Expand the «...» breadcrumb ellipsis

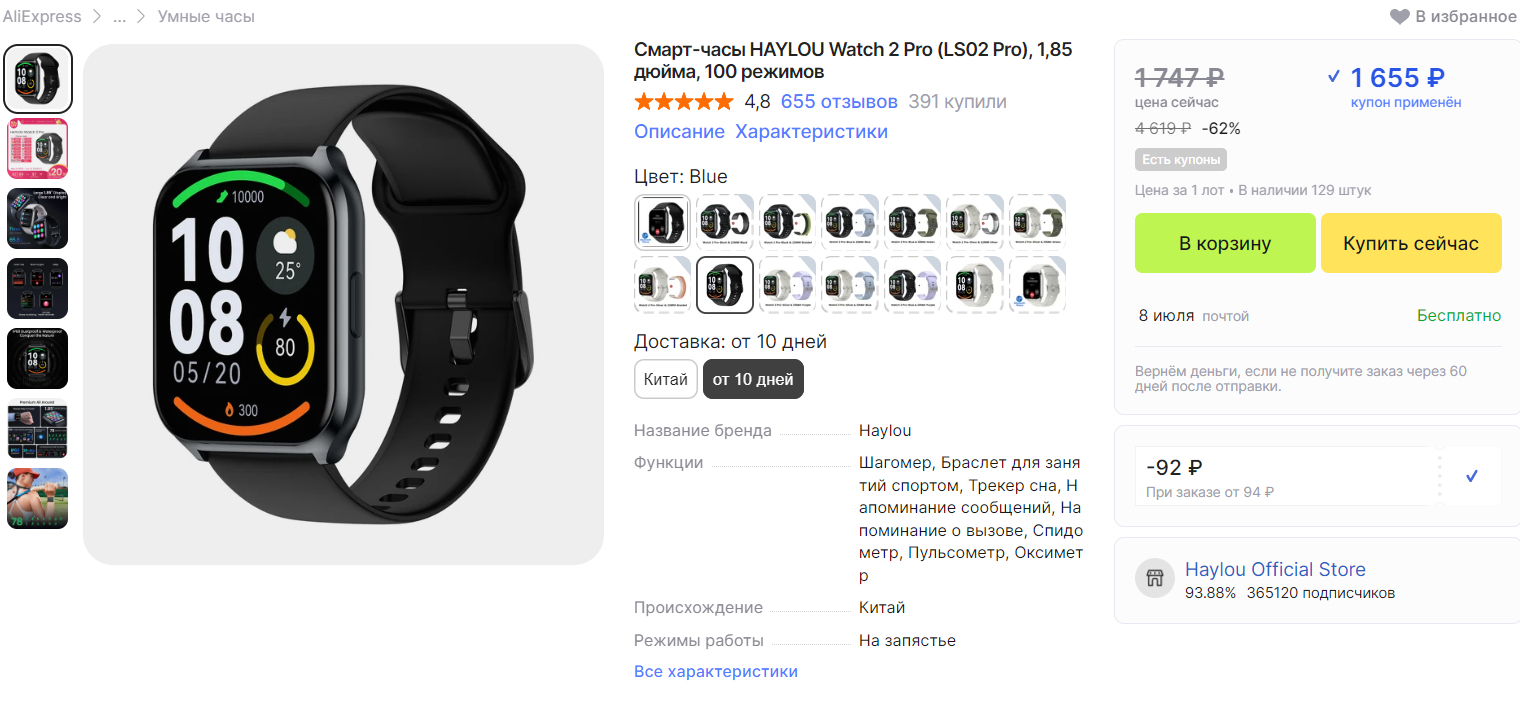coord(119,17)
